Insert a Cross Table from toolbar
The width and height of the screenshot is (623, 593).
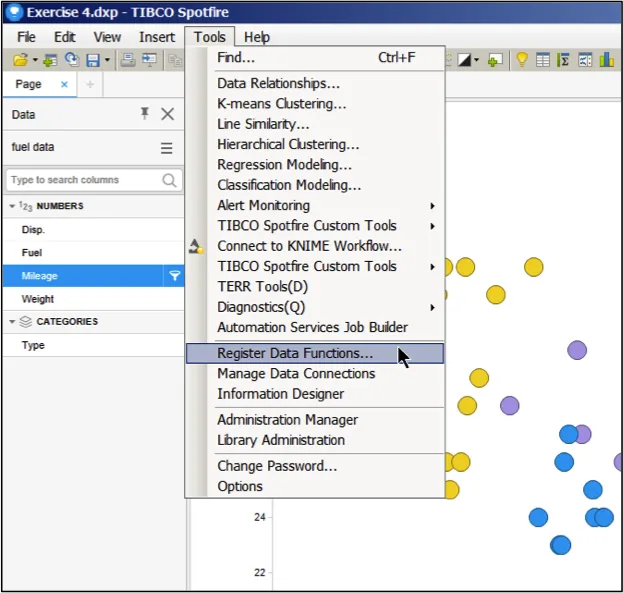(x=563, y=60)
